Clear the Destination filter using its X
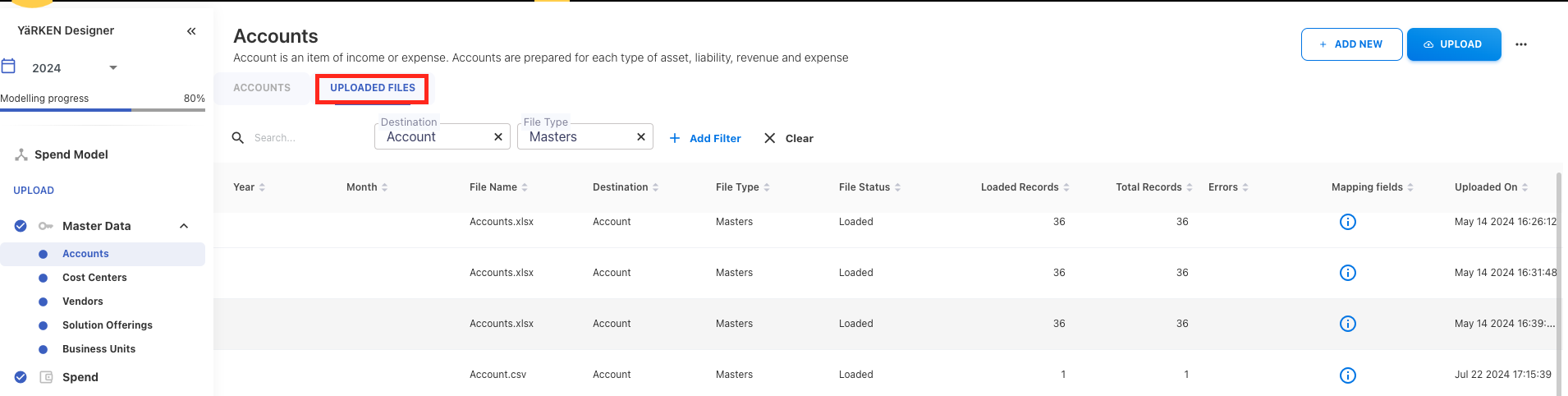 pyautogui.click(x=498, y=137)
